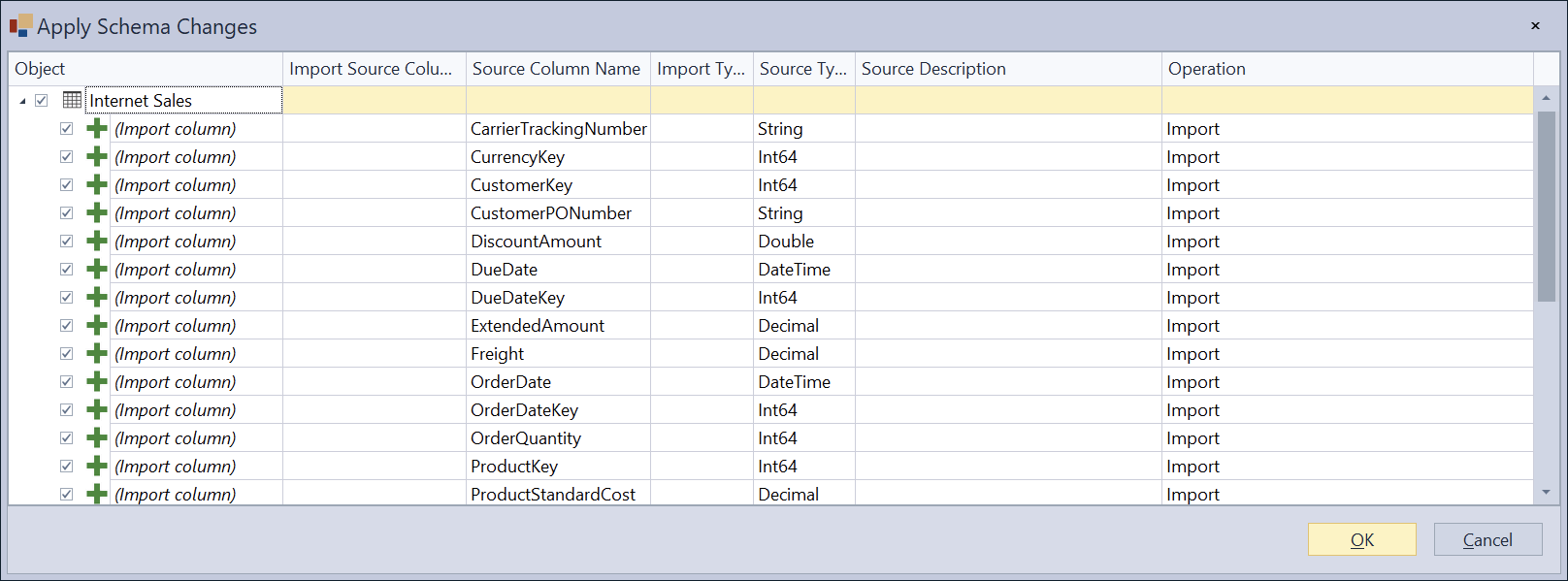1568x581 pixels.
Task: Click the Operation column header
Action: click(1348, 69)
